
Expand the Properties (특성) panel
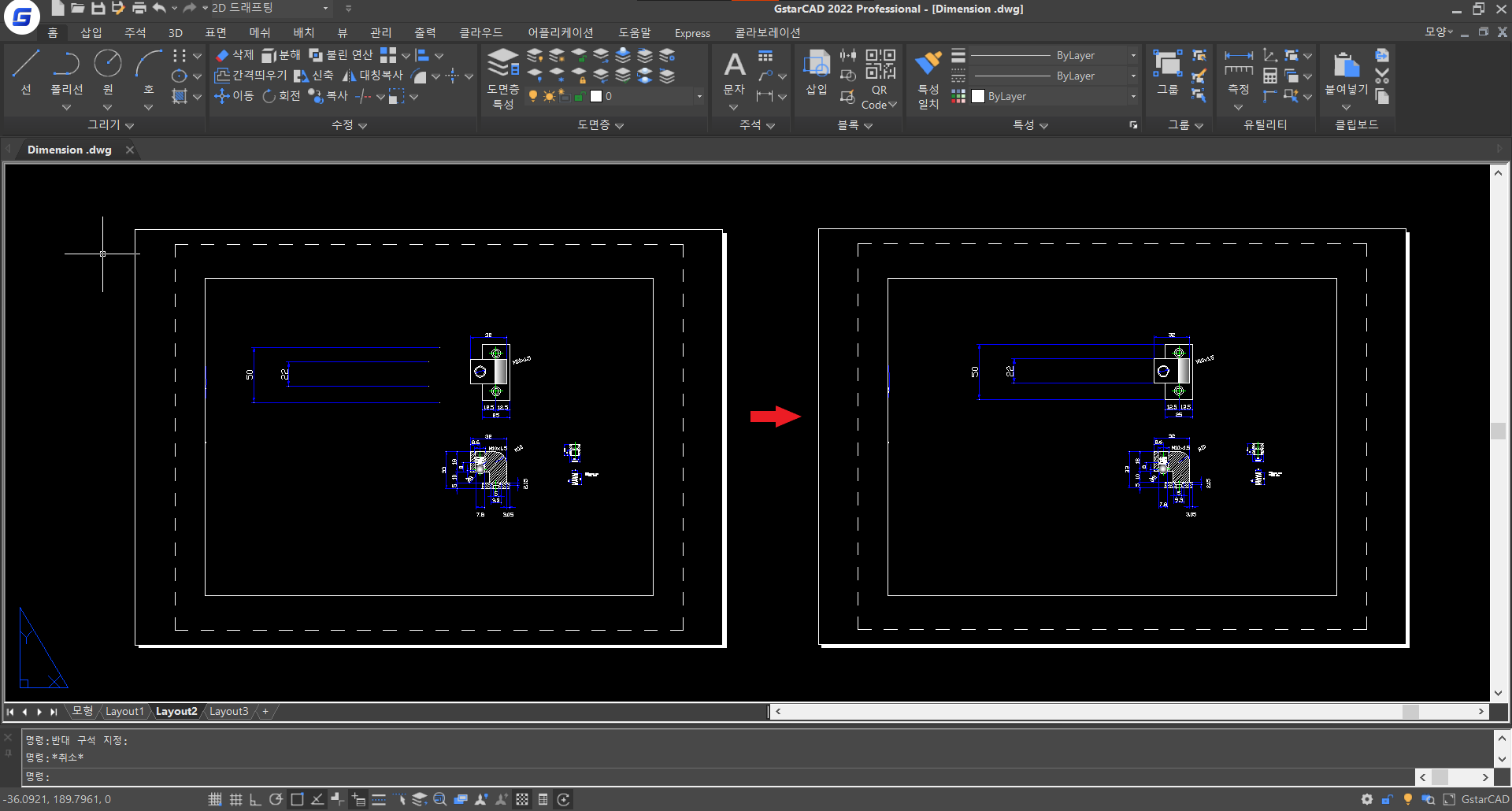tap(1030, 125)
